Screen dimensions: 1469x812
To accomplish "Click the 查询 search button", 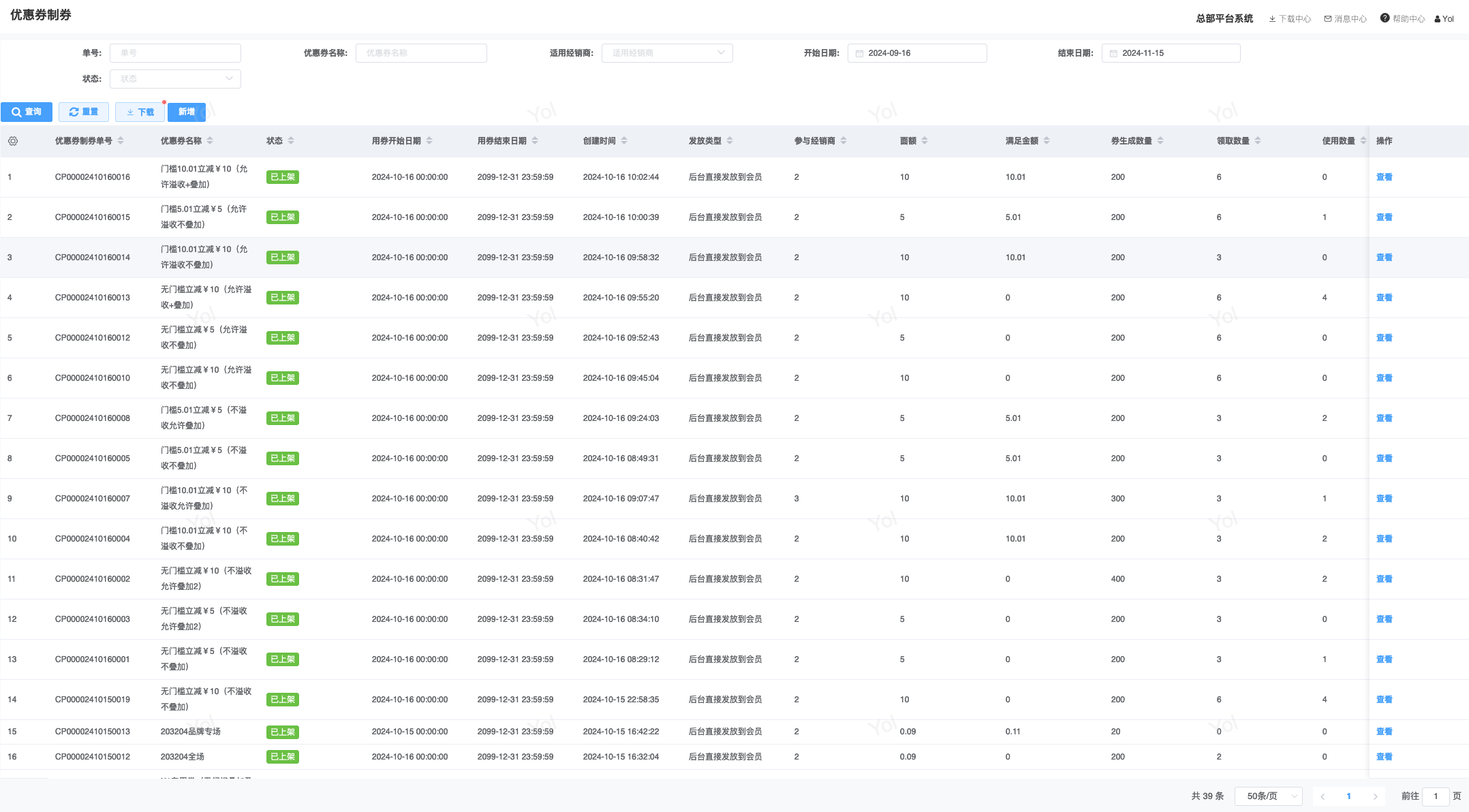I will (27, 112).
